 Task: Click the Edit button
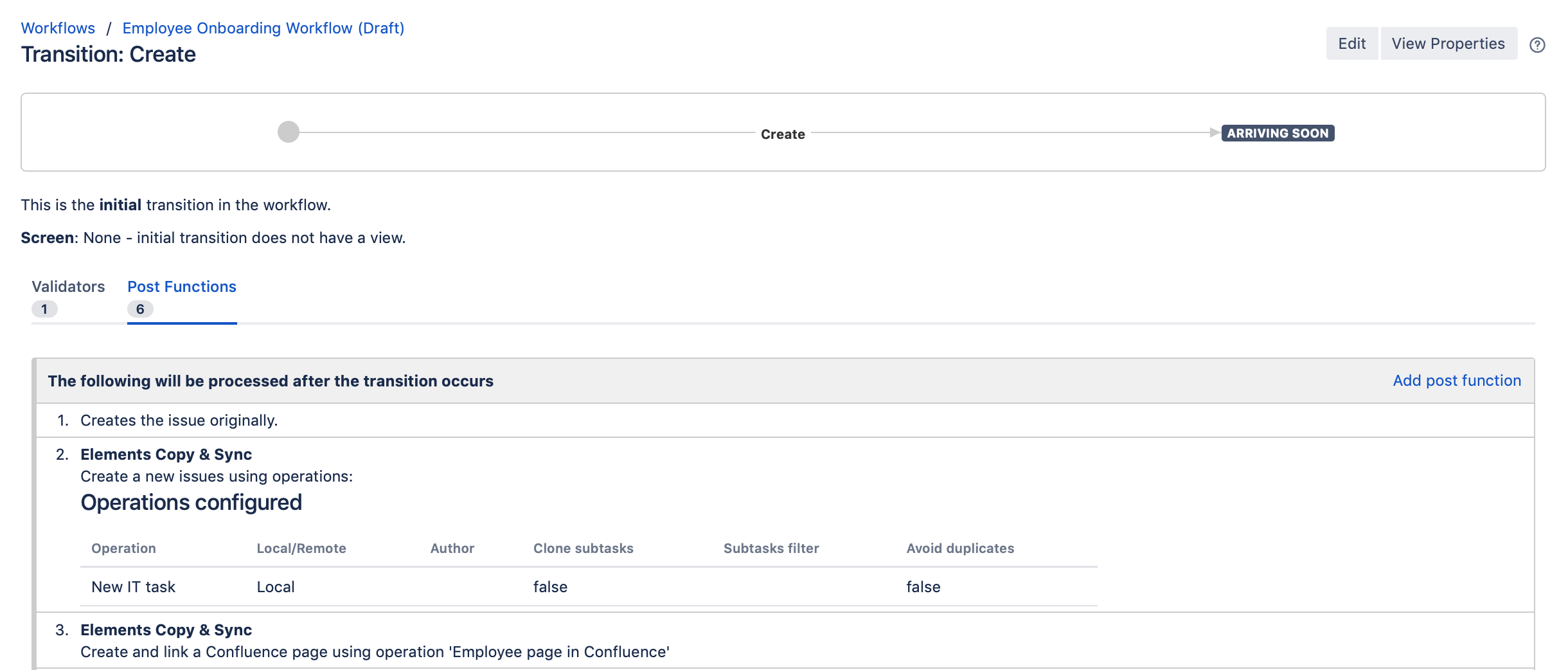coord(1351,43)
